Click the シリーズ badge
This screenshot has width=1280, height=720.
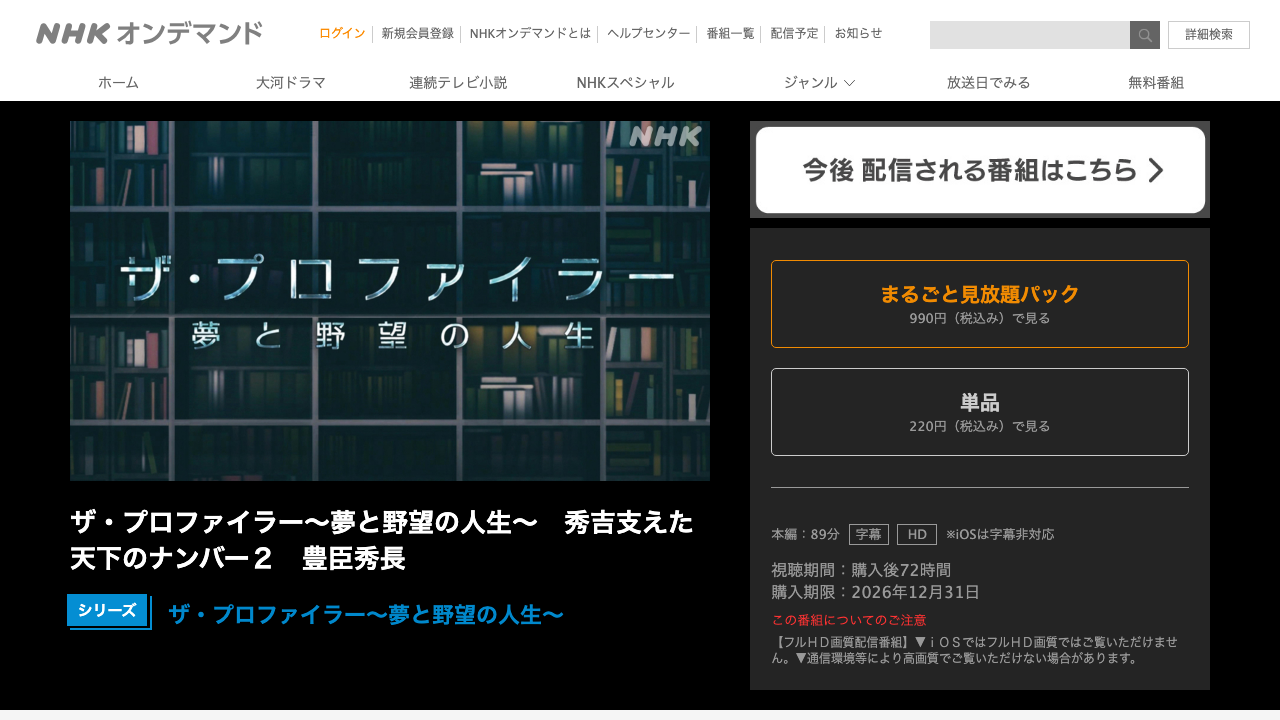click(x=108, y=611)
